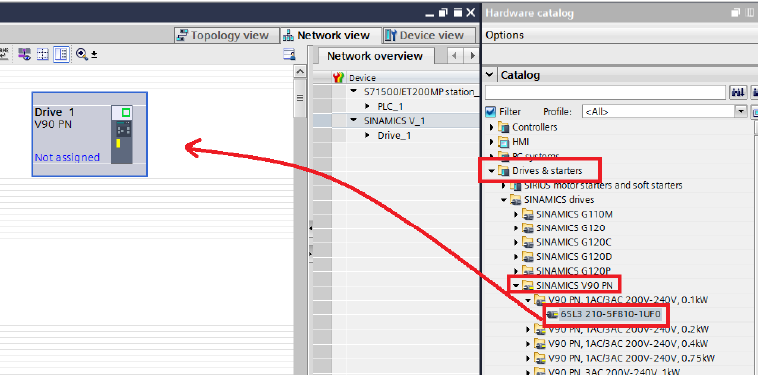759x375 pixels.
Task: Switch to the Topology view tab
Action: coord(223,35)
